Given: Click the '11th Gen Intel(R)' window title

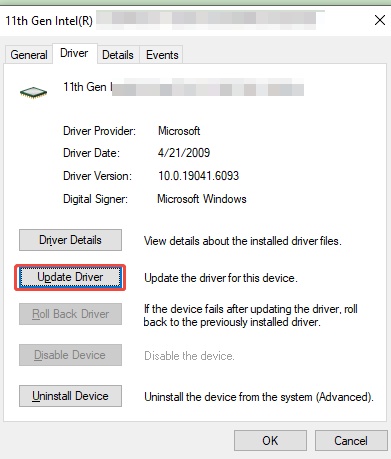Looking at the screenshot, I should [x=49, y=21].
